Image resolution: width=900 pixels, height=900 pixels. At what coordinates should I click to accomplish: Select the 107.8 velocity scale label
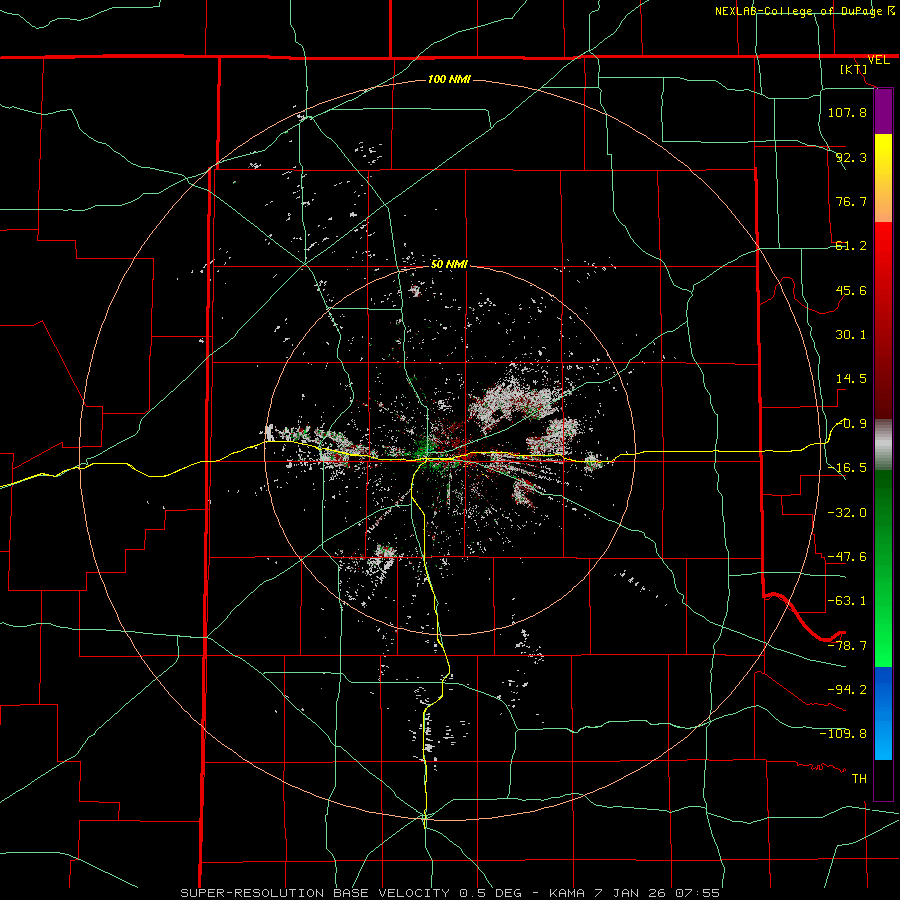pyautogui.click(x=847, y=112)
